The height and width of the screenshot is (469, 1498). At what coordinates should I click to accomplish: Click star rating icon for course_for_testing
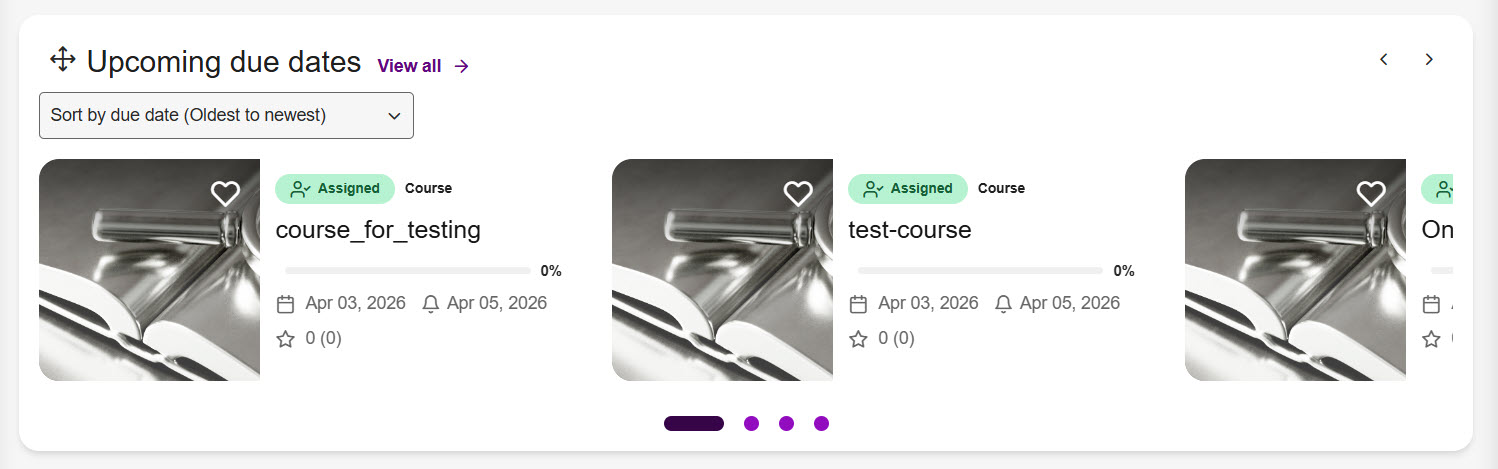tap(286, 339)
